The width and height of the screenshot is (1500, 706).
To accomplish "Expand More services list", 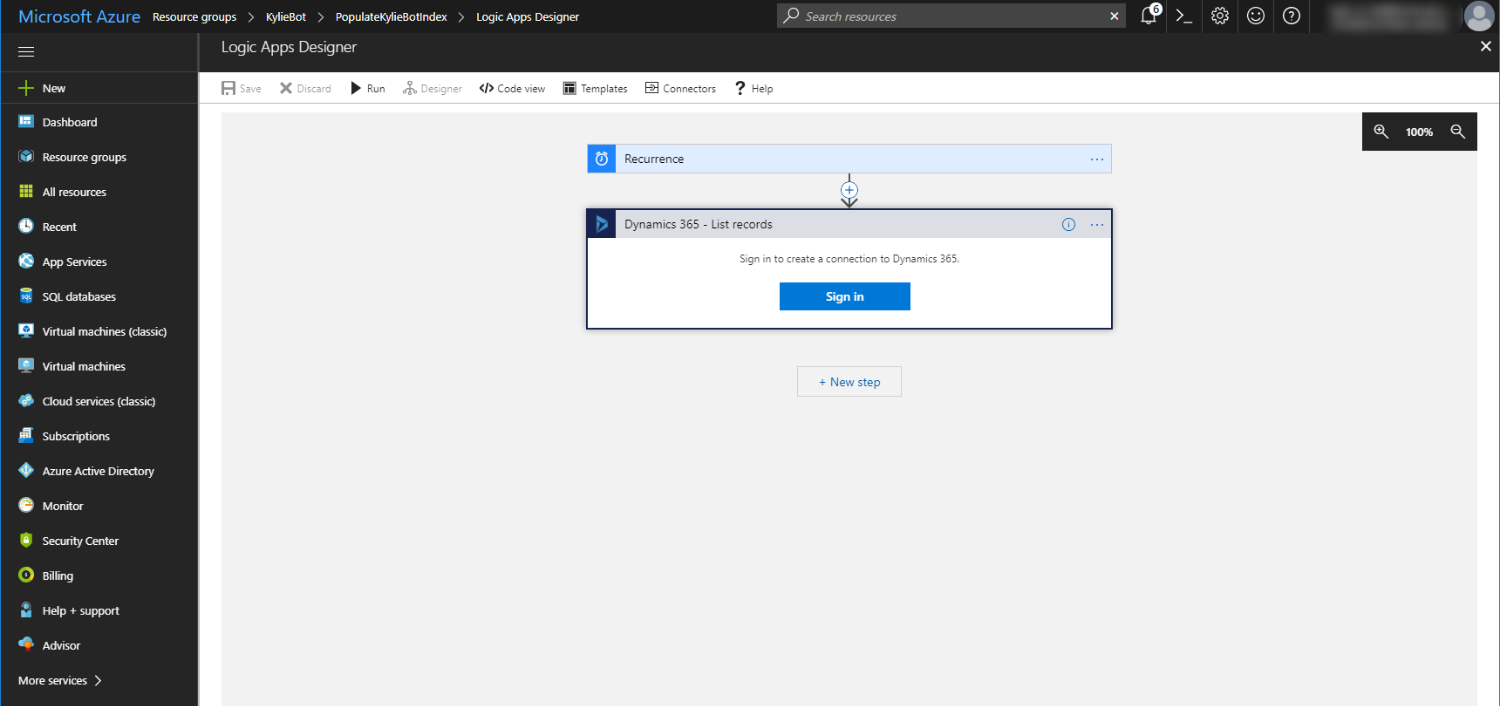I will (60, 681).
